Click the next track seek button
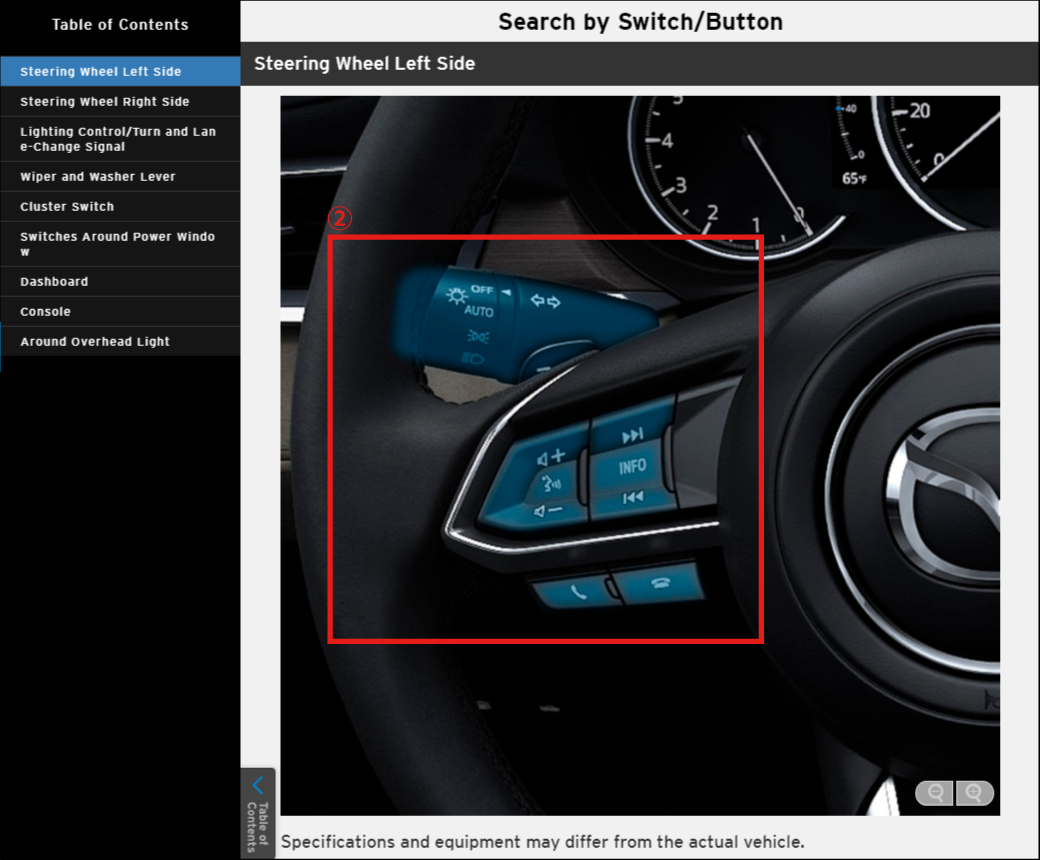The width and height of the screenshot is (1040, 860). [632, 436]
